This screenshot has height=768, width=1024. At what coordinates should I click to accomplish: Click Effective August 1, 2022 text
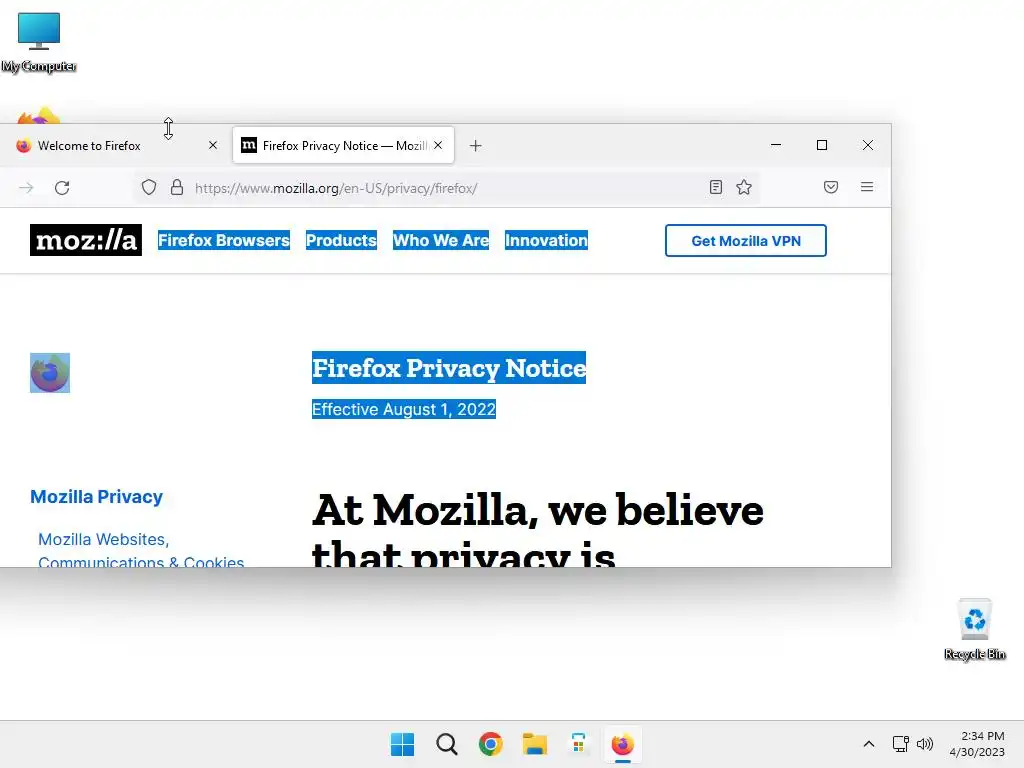tap(404, 409)
